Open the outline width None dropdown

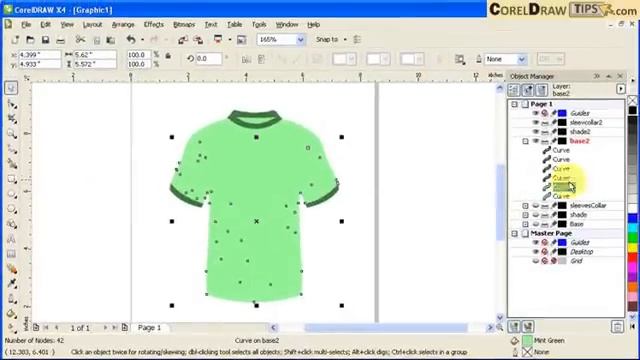coord(522,60)
